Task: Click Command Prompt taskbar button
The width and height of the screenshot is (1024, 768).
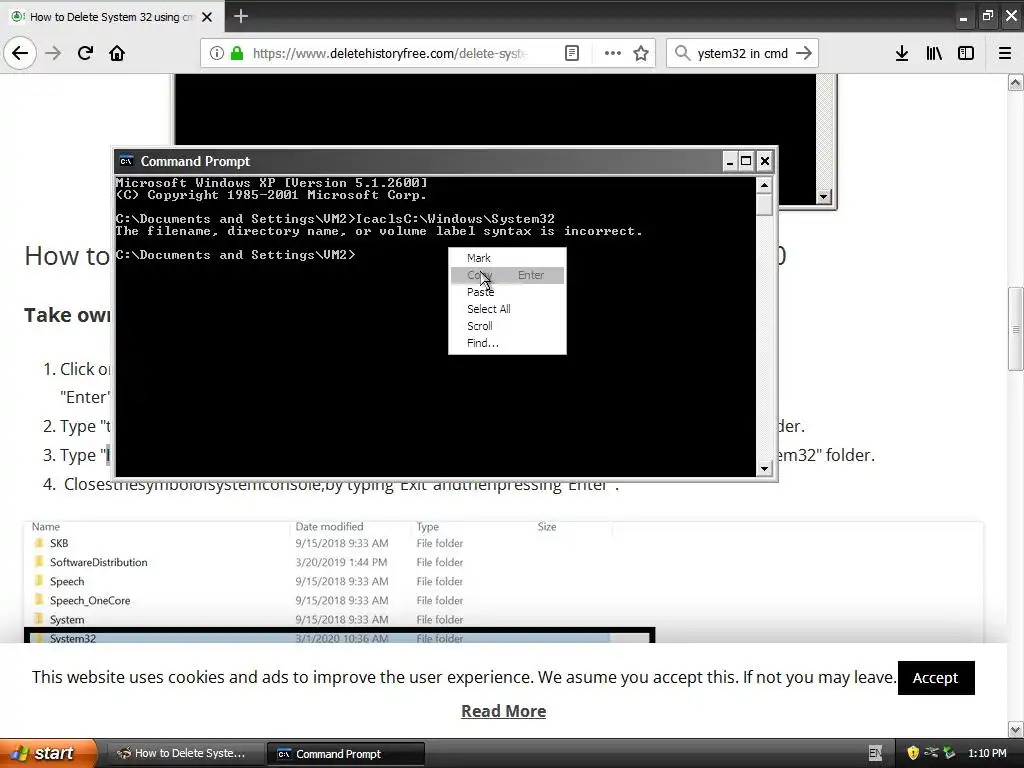Action: 345,754
